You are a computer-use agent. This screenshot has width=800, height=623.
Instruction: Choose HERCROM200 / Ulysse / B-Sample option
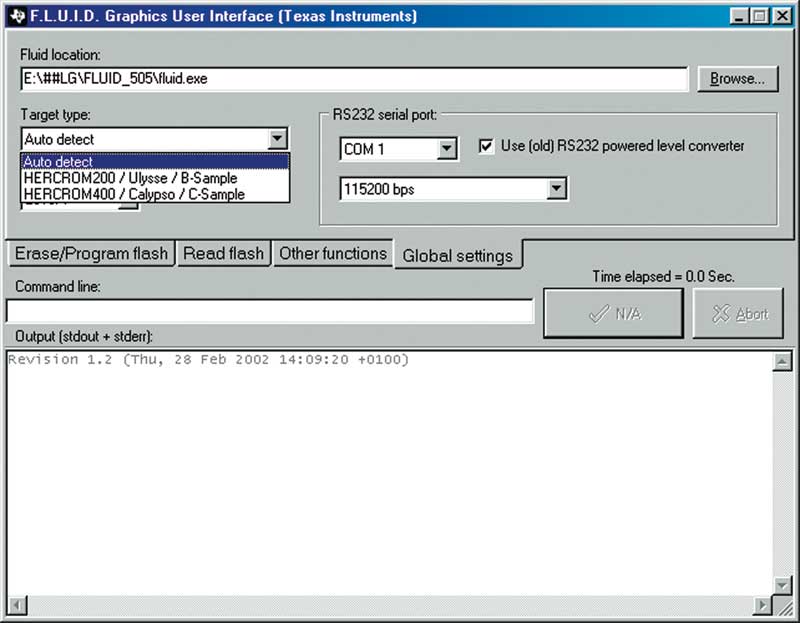tap(155, 178)
